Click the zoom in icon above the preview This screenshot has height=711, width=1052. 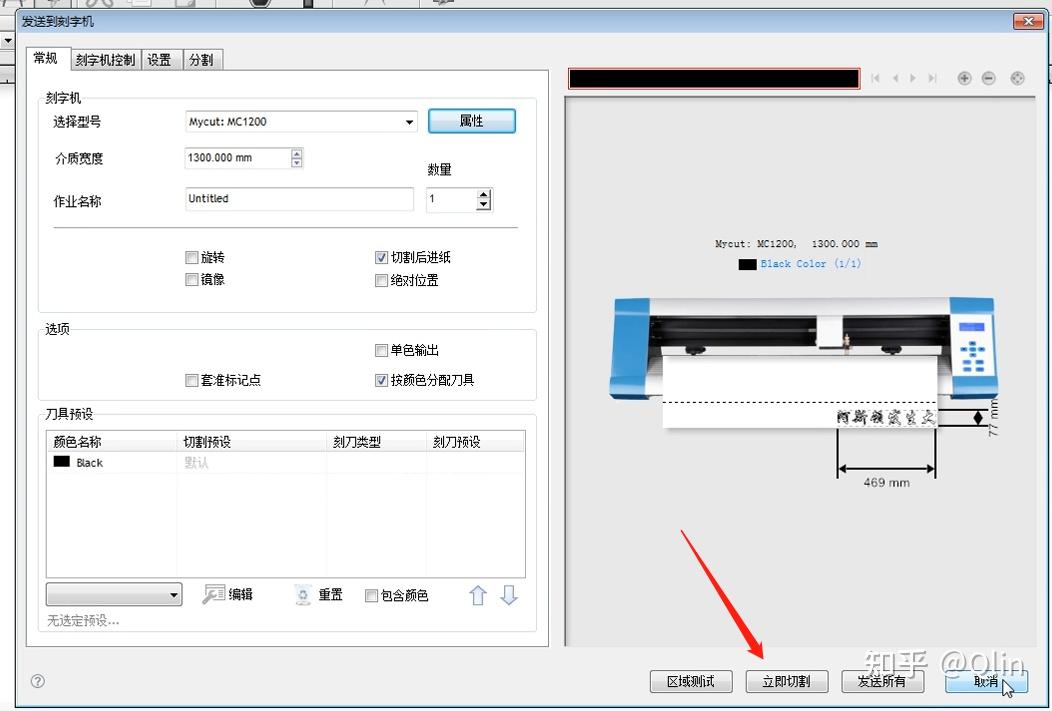click(963, 78)
